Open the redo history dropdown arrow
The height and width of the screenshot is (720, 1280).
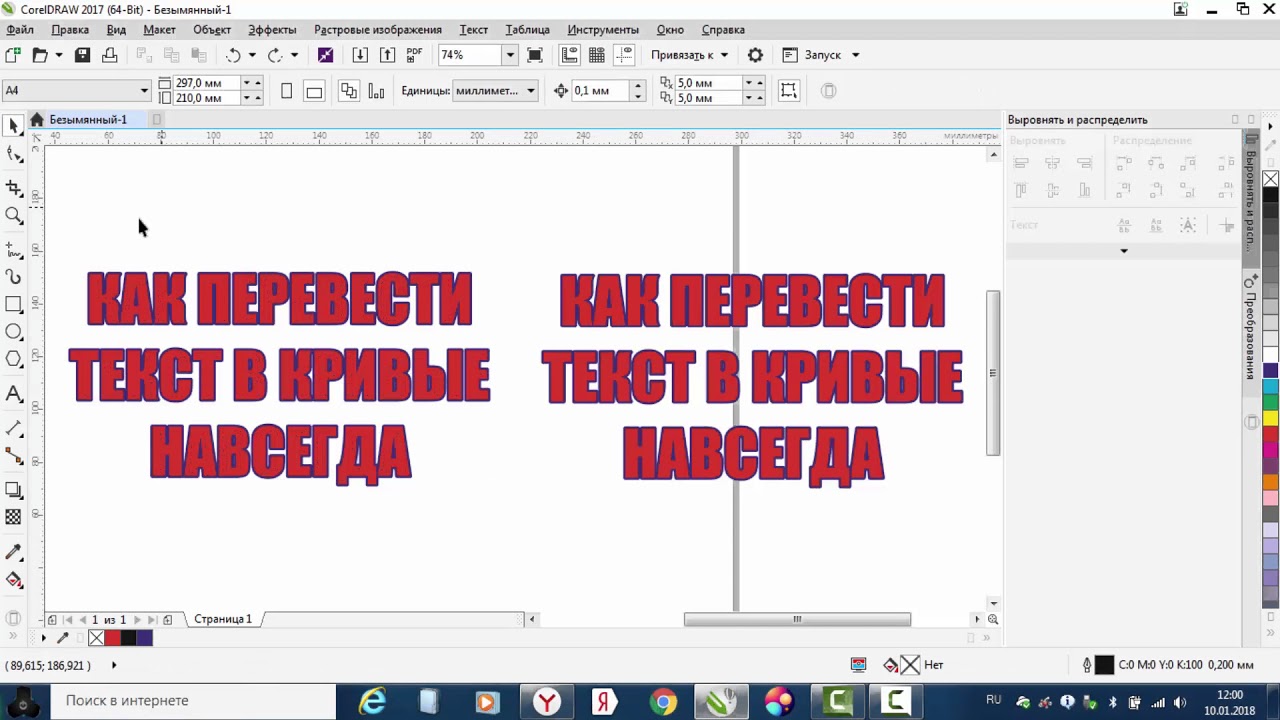tap(294, 55)
